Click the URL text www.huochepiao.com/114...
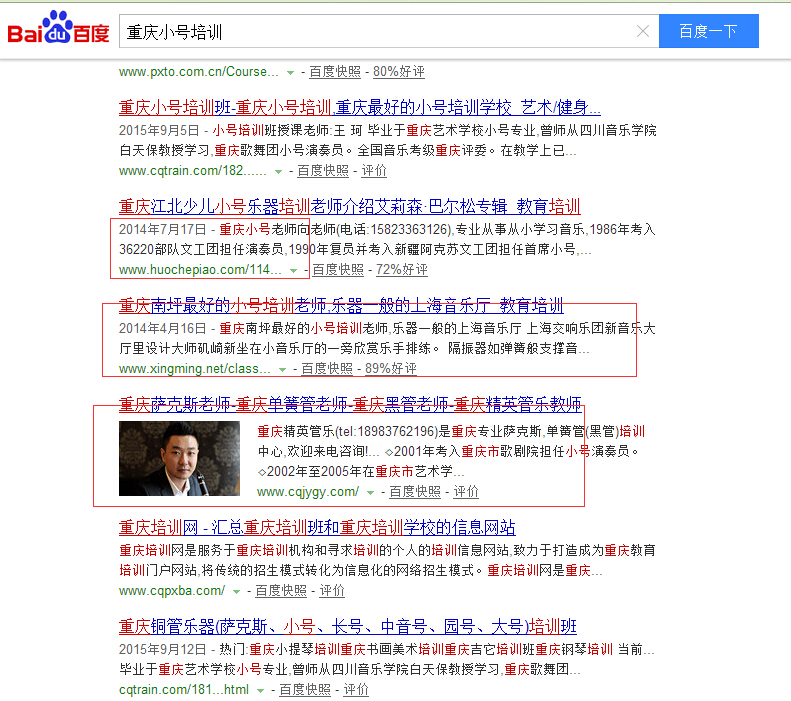 (200, 270)
